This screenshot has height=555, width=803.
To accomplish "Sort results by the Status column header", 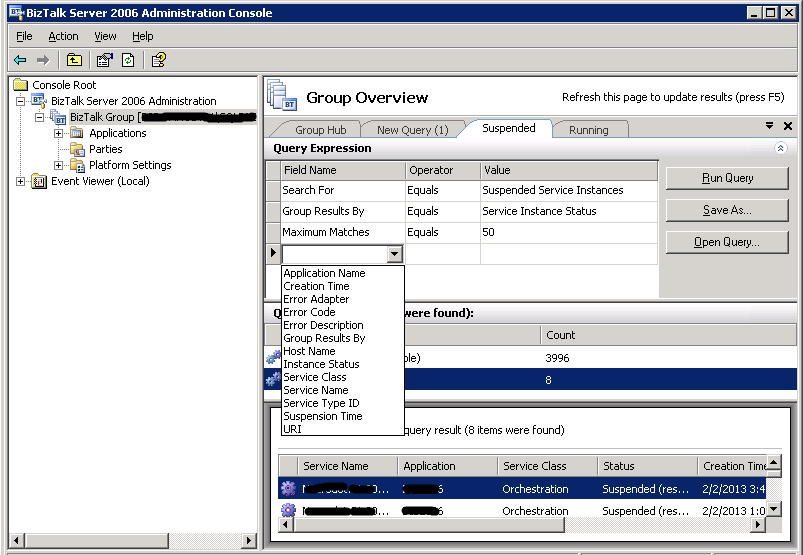I will click(647, 466).
